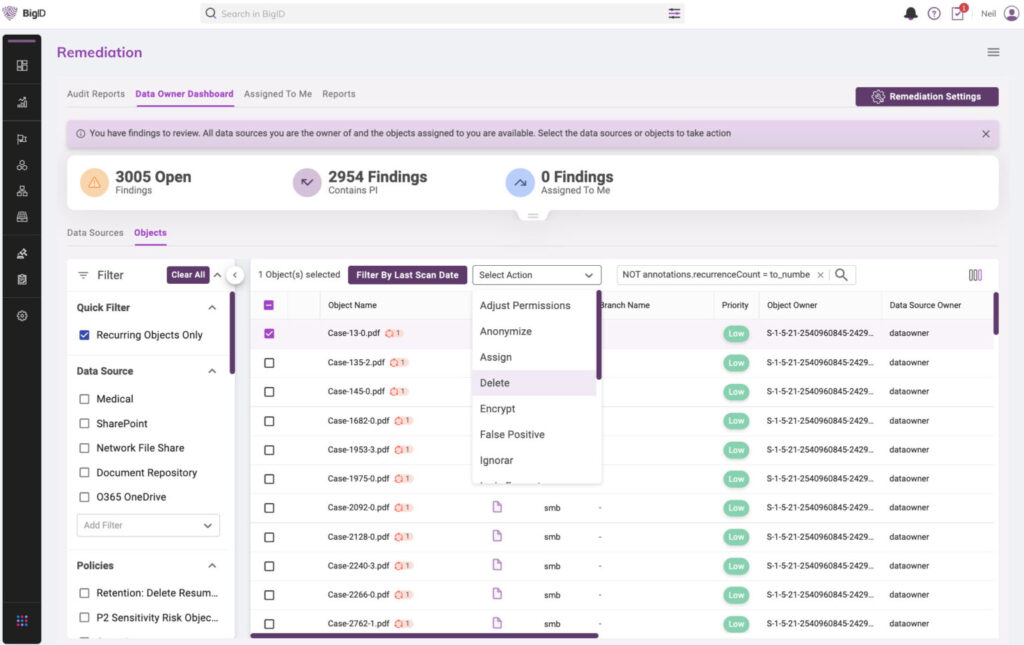
Task: Switch to Audit Reports tab
Action: 95,94
